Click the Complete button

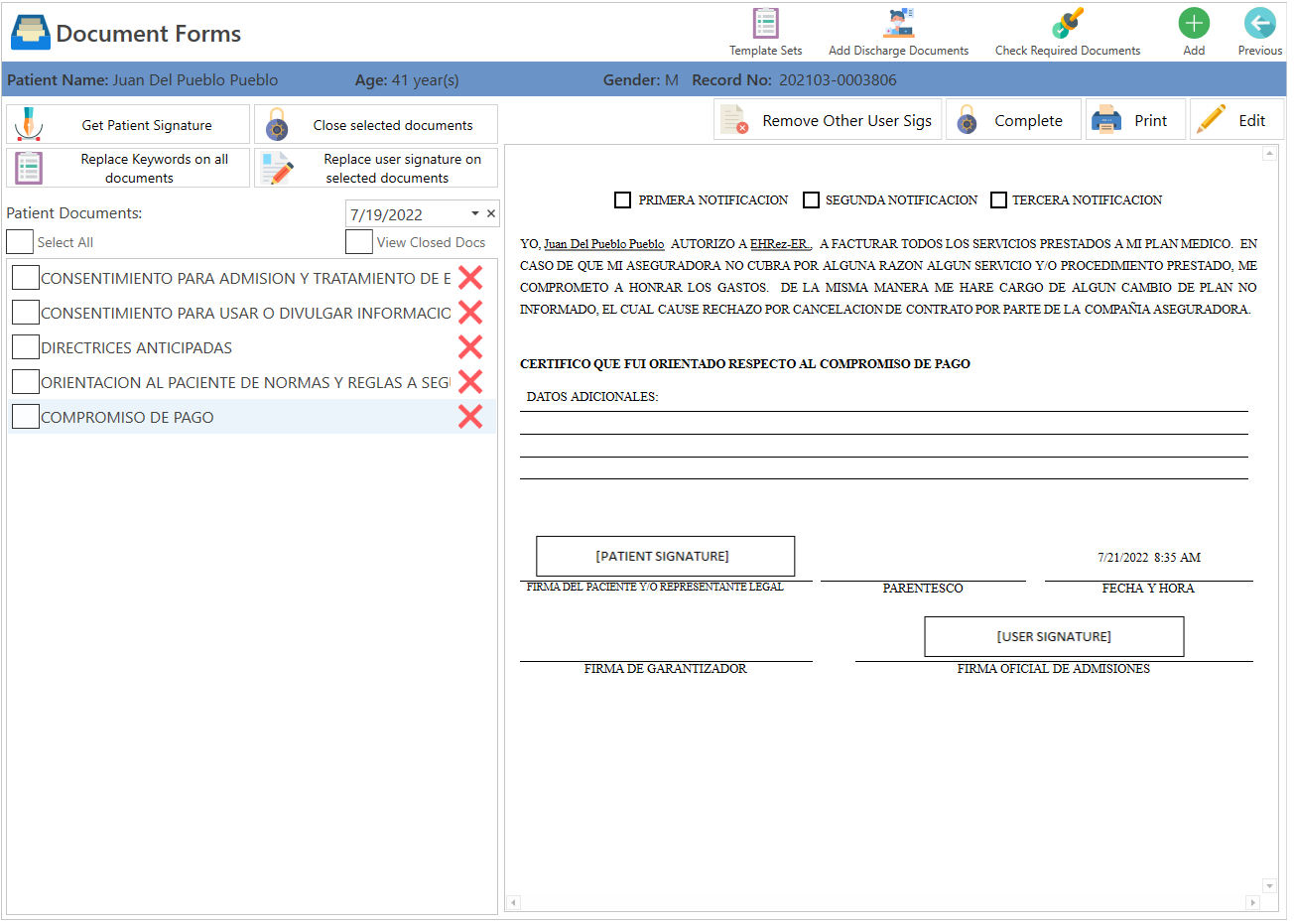pos(1013,120)
